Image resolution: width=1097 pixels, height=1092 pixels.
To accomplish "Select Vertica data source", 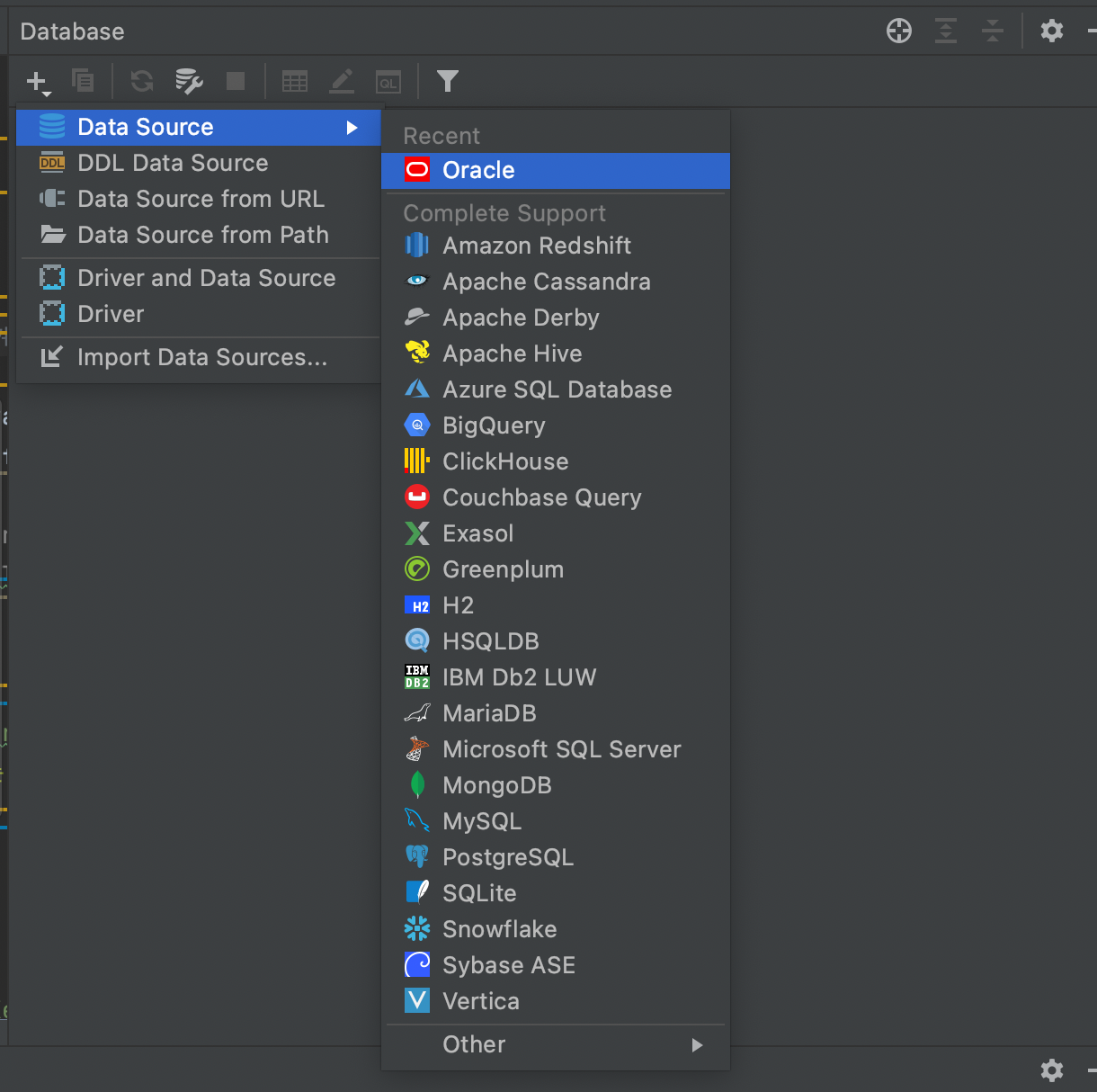I will coord(556,1001).
